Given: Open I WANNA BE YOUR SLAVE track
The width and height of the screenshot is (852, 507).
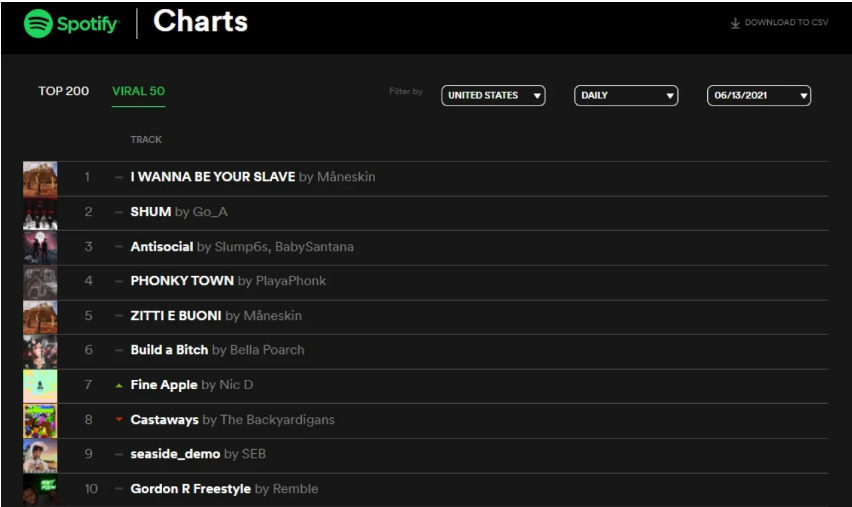Looking at the screenshot, I should [212, 177].
